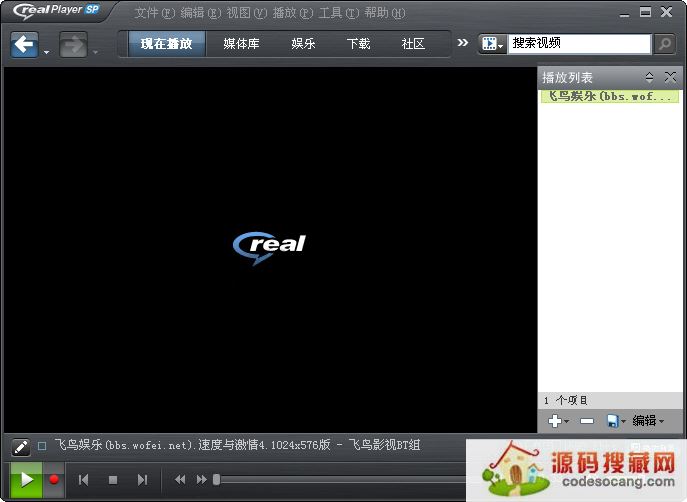Click the plus add-to-playlist button

coord(555,421)
